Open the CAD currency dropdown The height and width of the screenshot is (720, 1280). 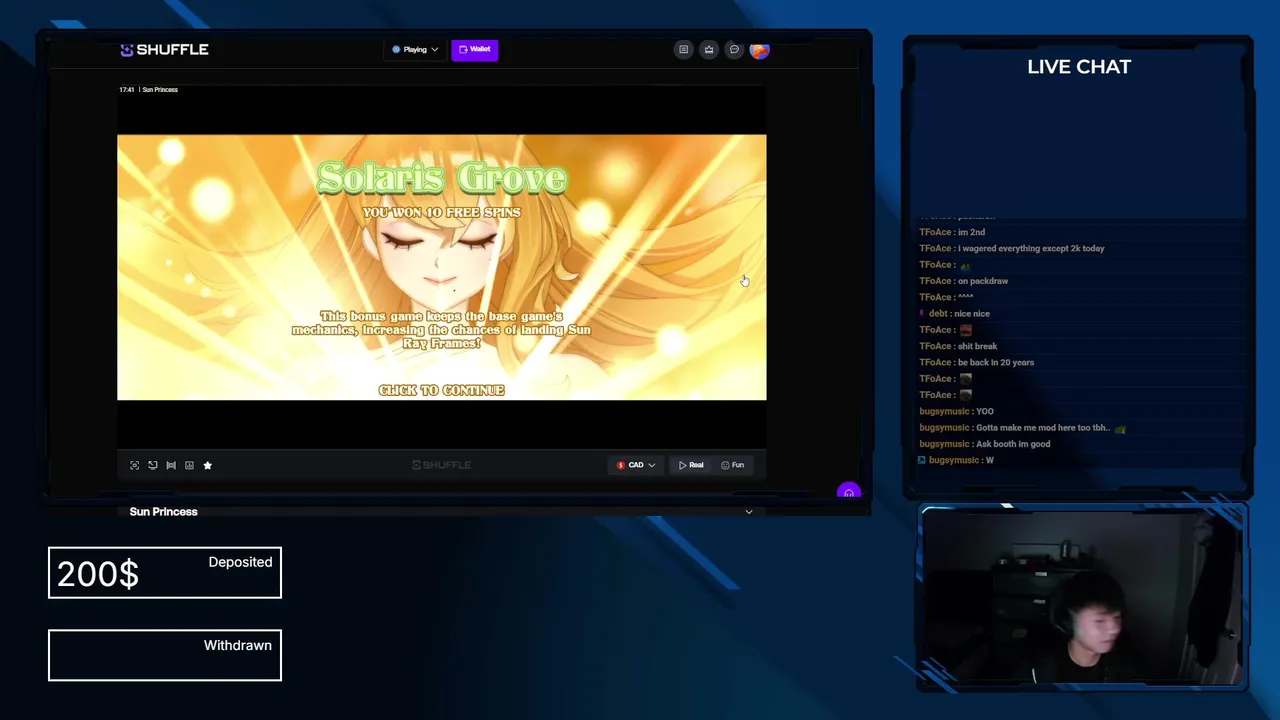636,465
